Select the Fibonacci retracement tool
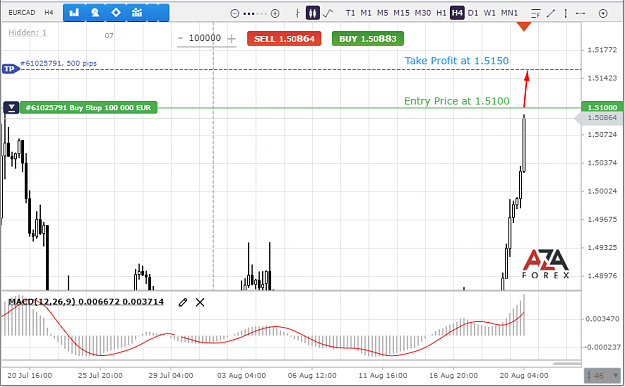 pyautogui.click(x=536, y=13)
